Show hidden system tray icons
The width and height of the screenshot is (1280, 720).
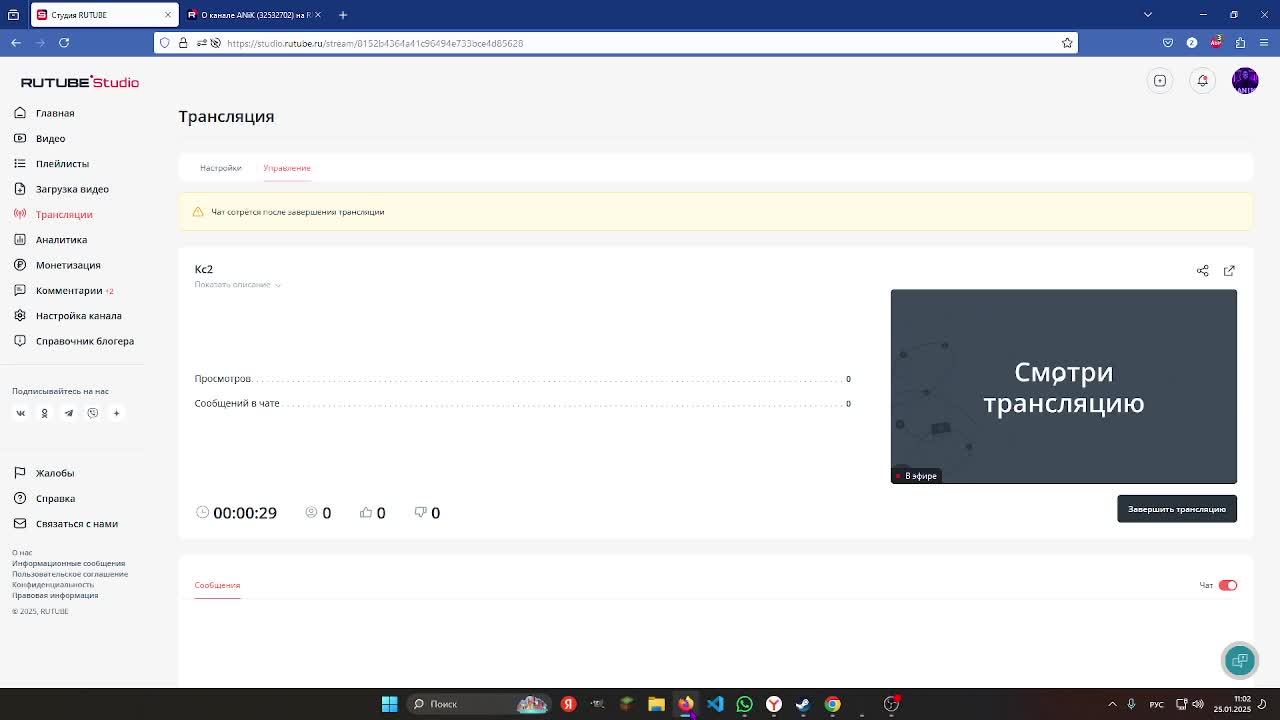[1112, 704]
